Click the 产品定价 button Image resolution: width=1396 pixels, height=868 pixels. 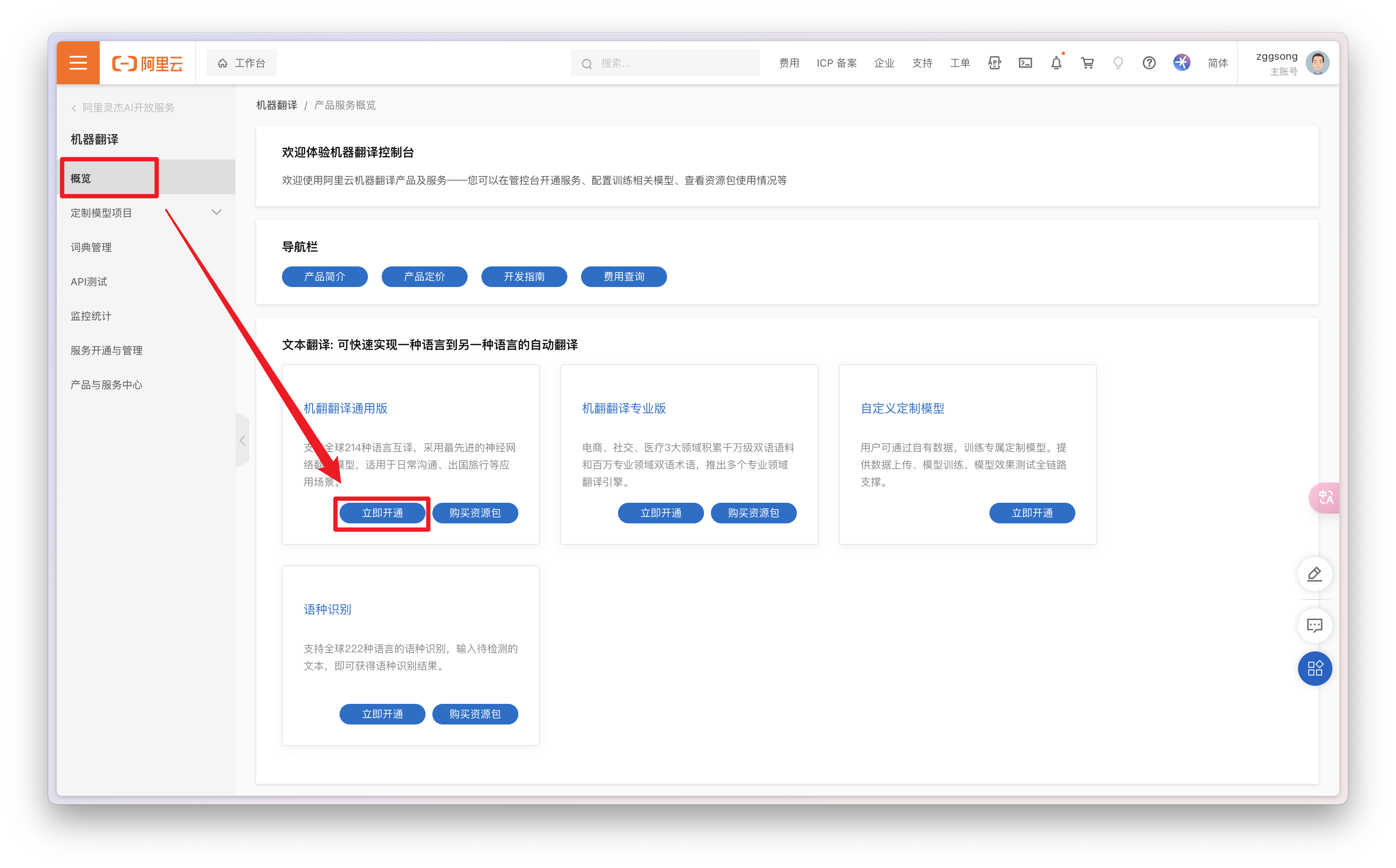425,277
